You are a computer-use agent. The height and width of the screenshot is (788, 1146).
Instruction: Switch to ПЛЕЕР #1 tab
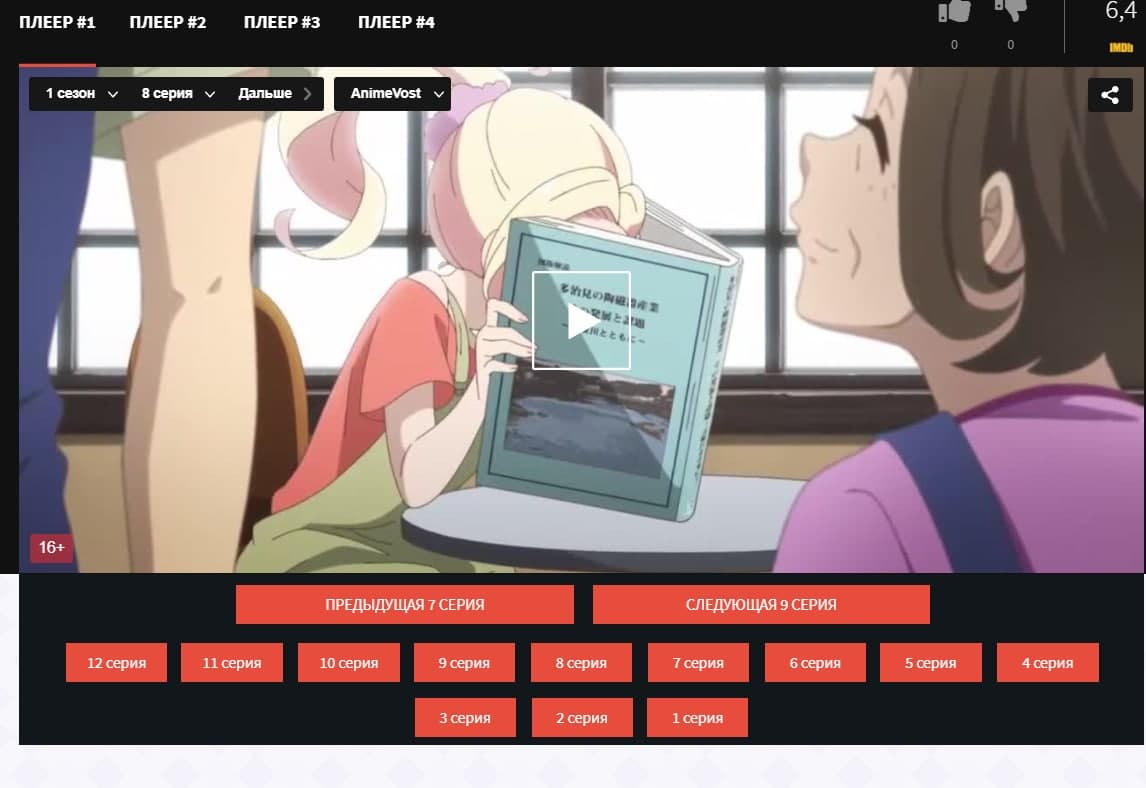click(x=57, y=22)
